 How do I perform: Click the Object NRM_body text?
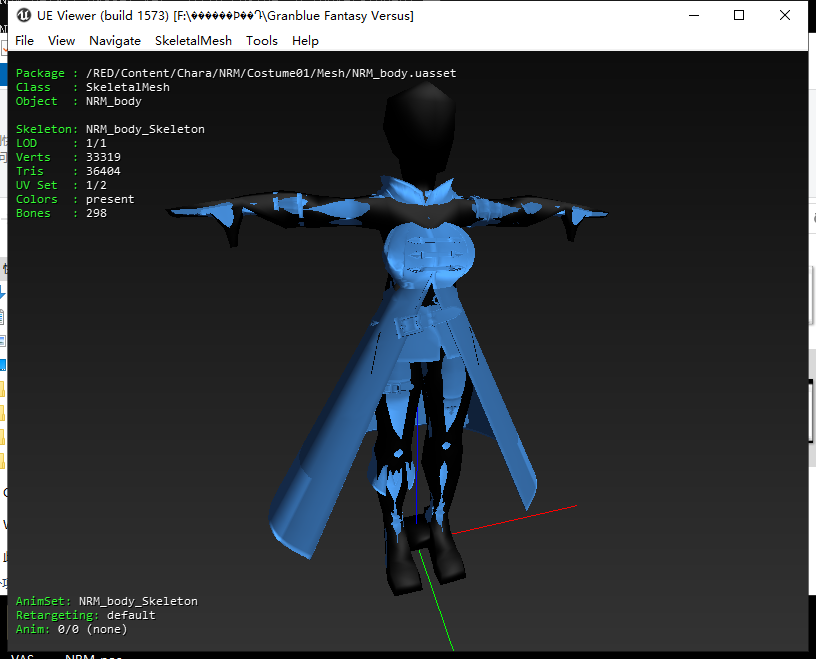coord(113,101)
